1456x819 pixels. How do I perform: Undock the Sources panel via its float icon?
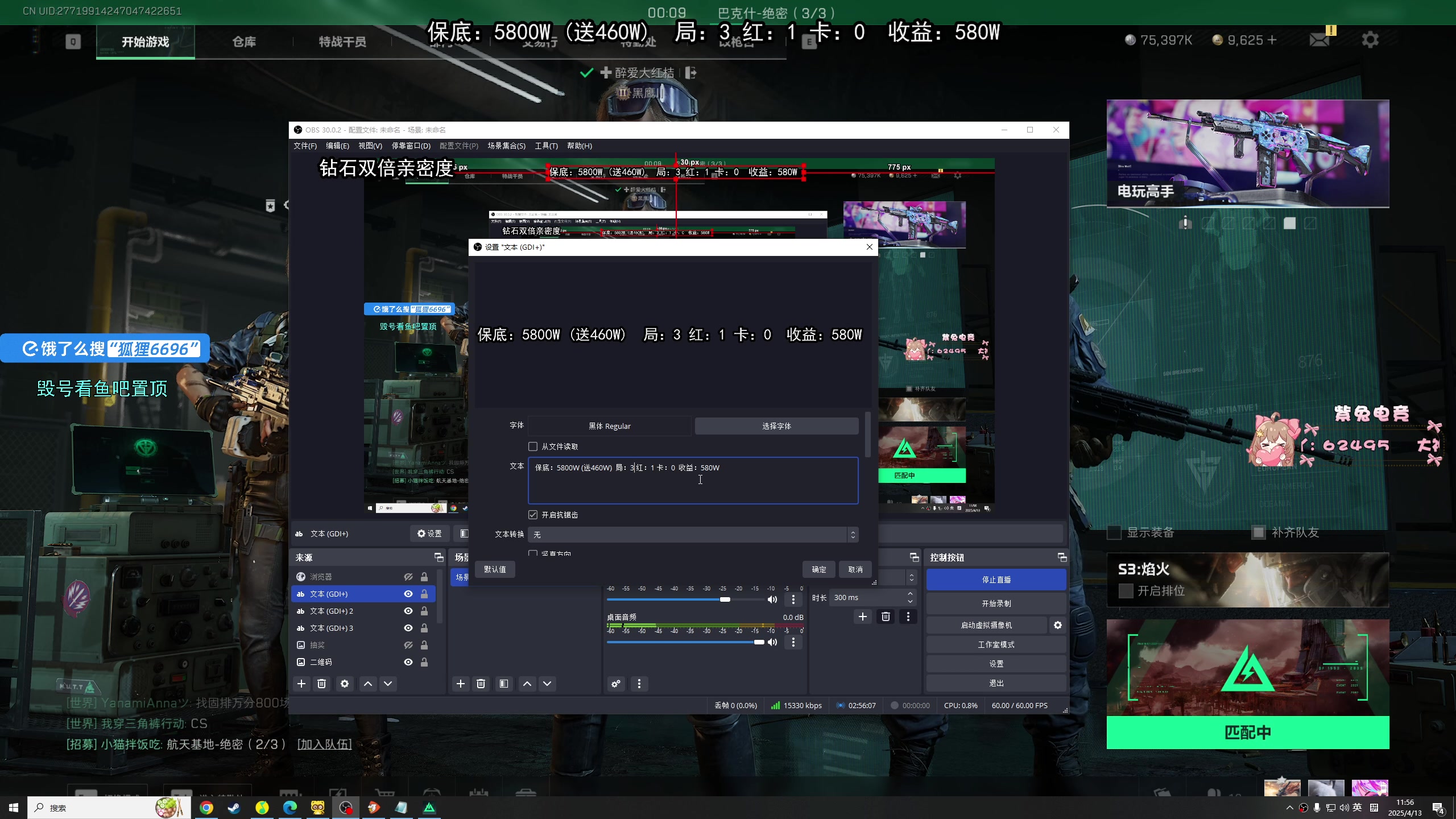tap(439, 557)
